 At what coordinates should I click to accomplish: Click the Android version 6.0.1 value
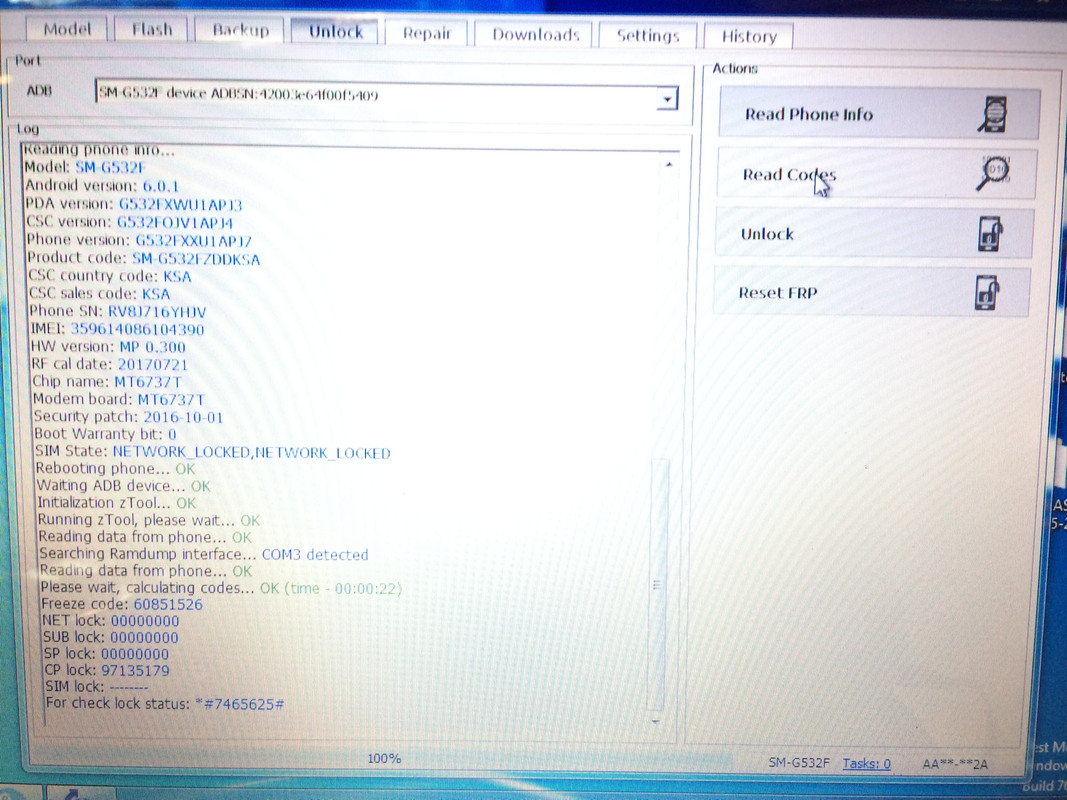[x=161, y=186]
